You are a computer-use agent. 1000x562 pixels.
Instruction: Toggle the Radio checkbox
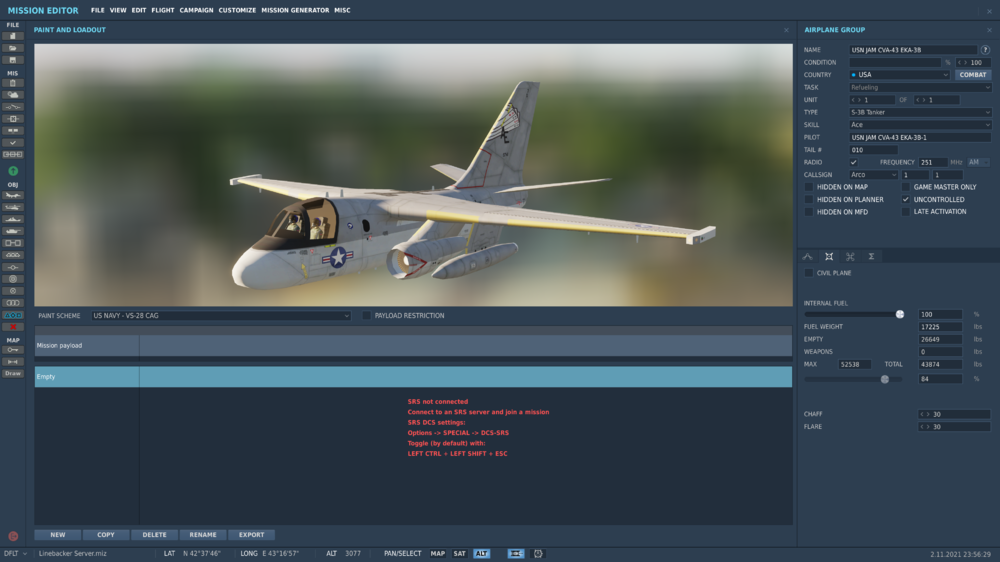pyautogui.click(x=853, y=162)
